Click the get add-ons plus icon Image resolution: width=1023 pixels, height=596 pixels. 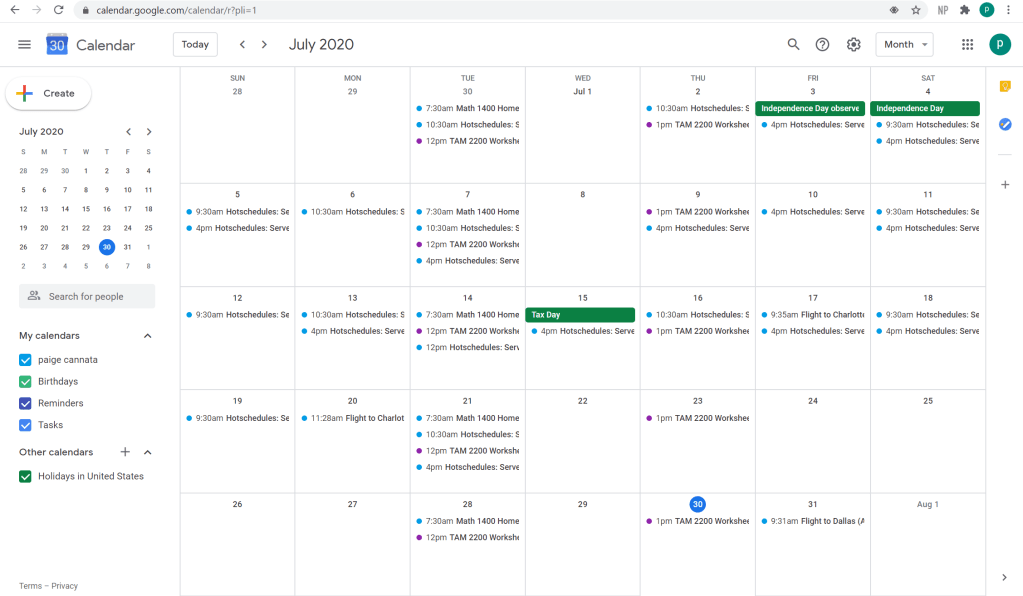1005,185
